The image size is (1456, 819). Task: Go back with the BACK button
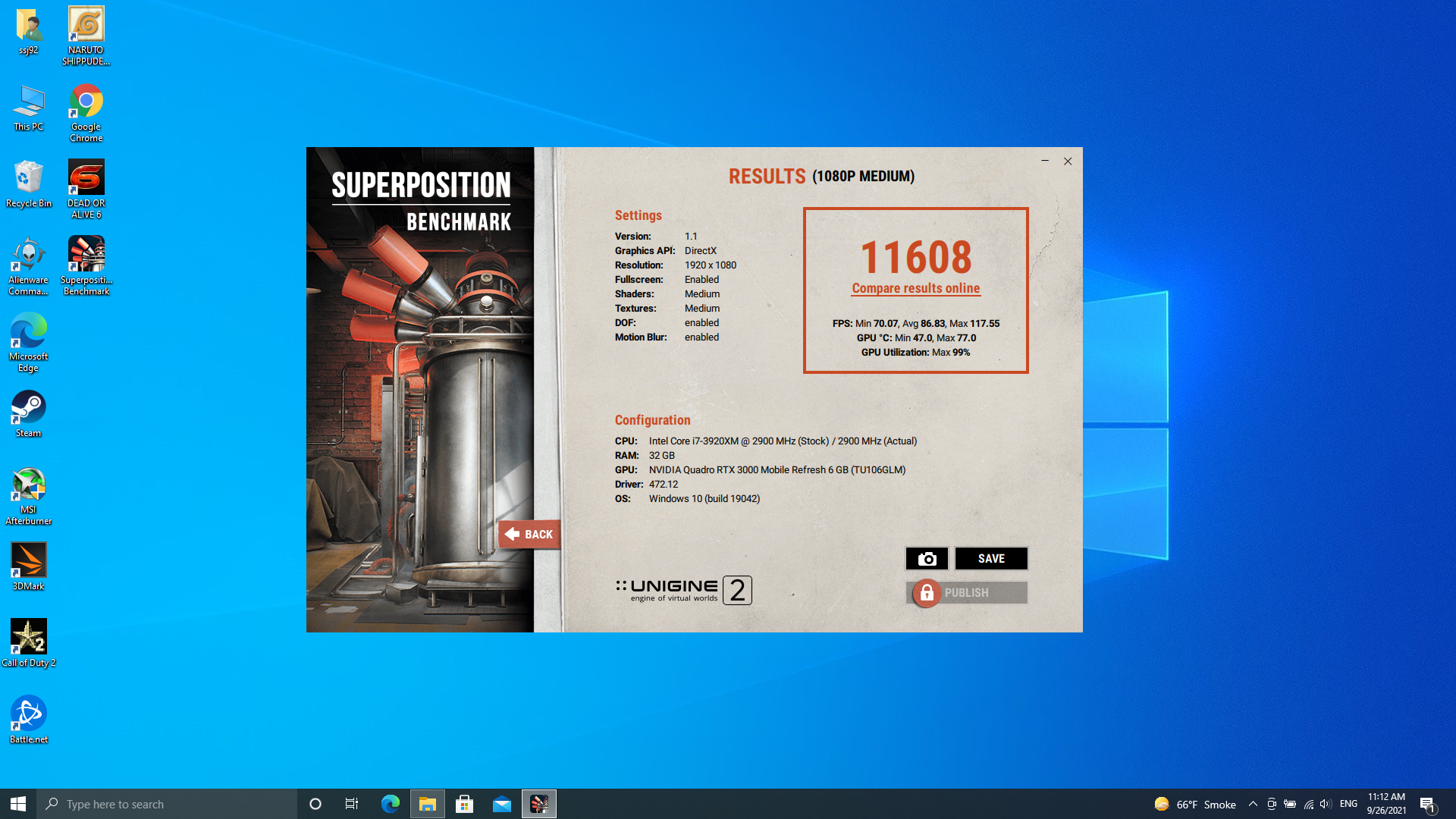[529, 535]
